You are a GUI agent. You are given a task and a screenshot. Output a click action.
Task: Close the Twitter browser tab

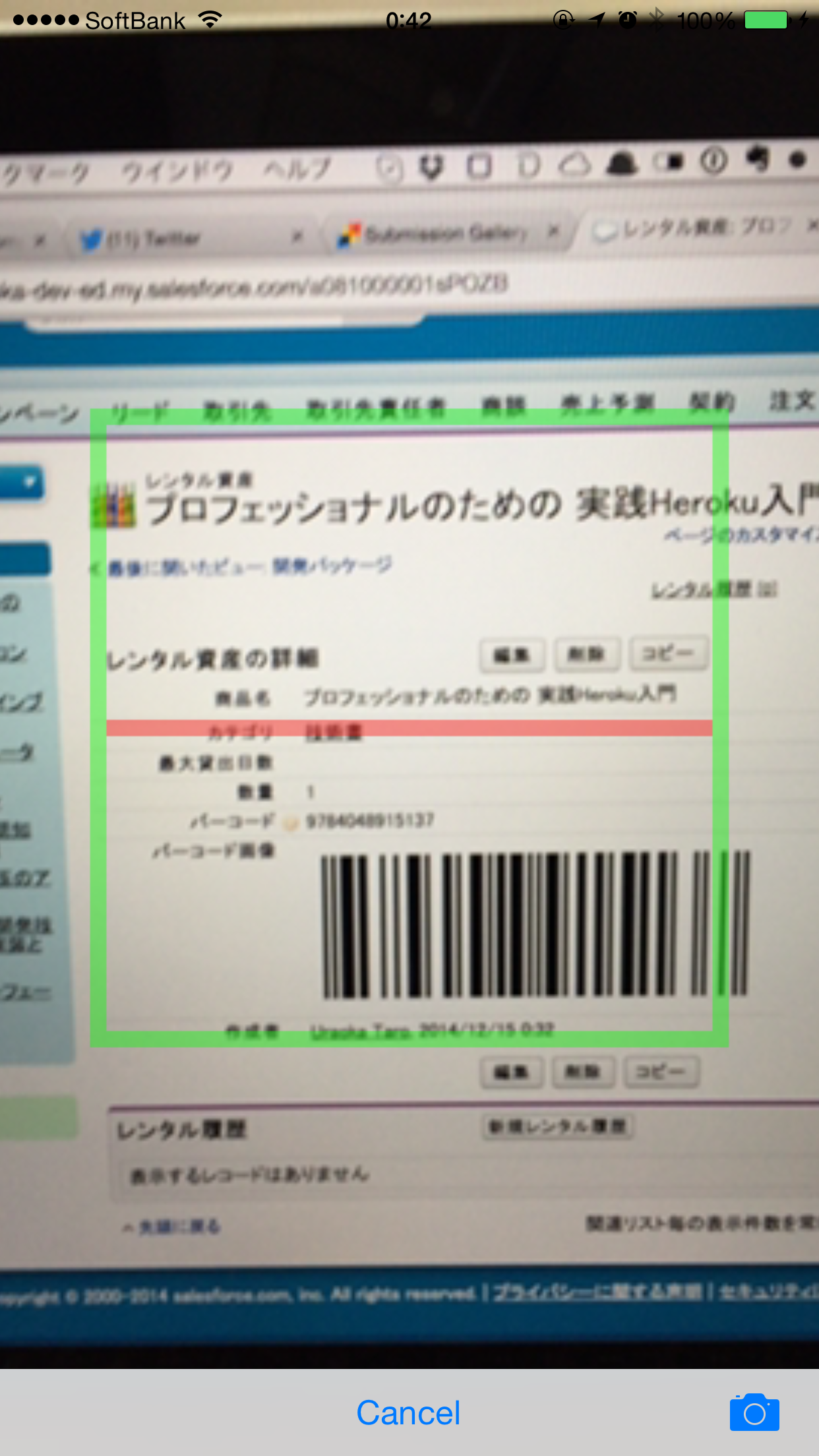pos(298,235)
